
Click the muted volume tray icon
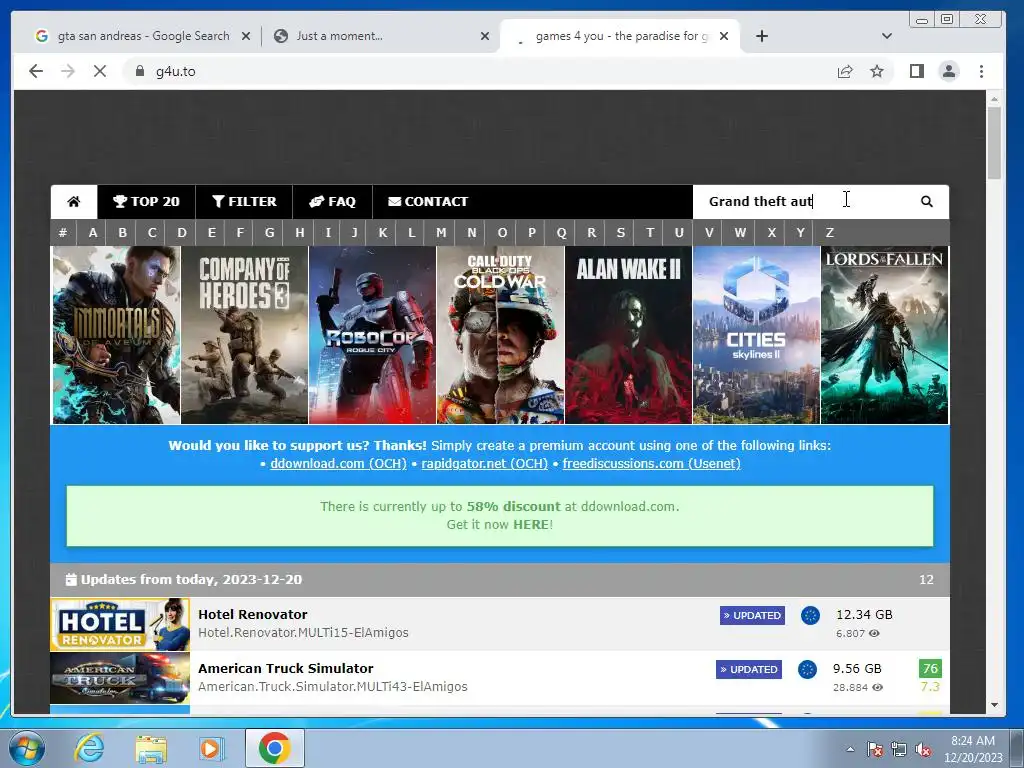coord(923,750)
